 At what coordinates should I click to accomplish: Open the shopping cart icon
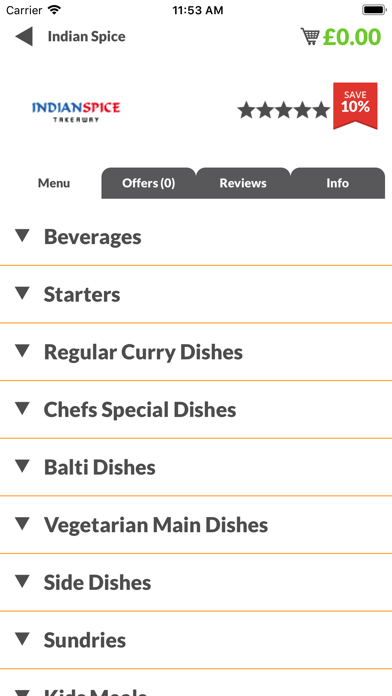coord(310,36)
